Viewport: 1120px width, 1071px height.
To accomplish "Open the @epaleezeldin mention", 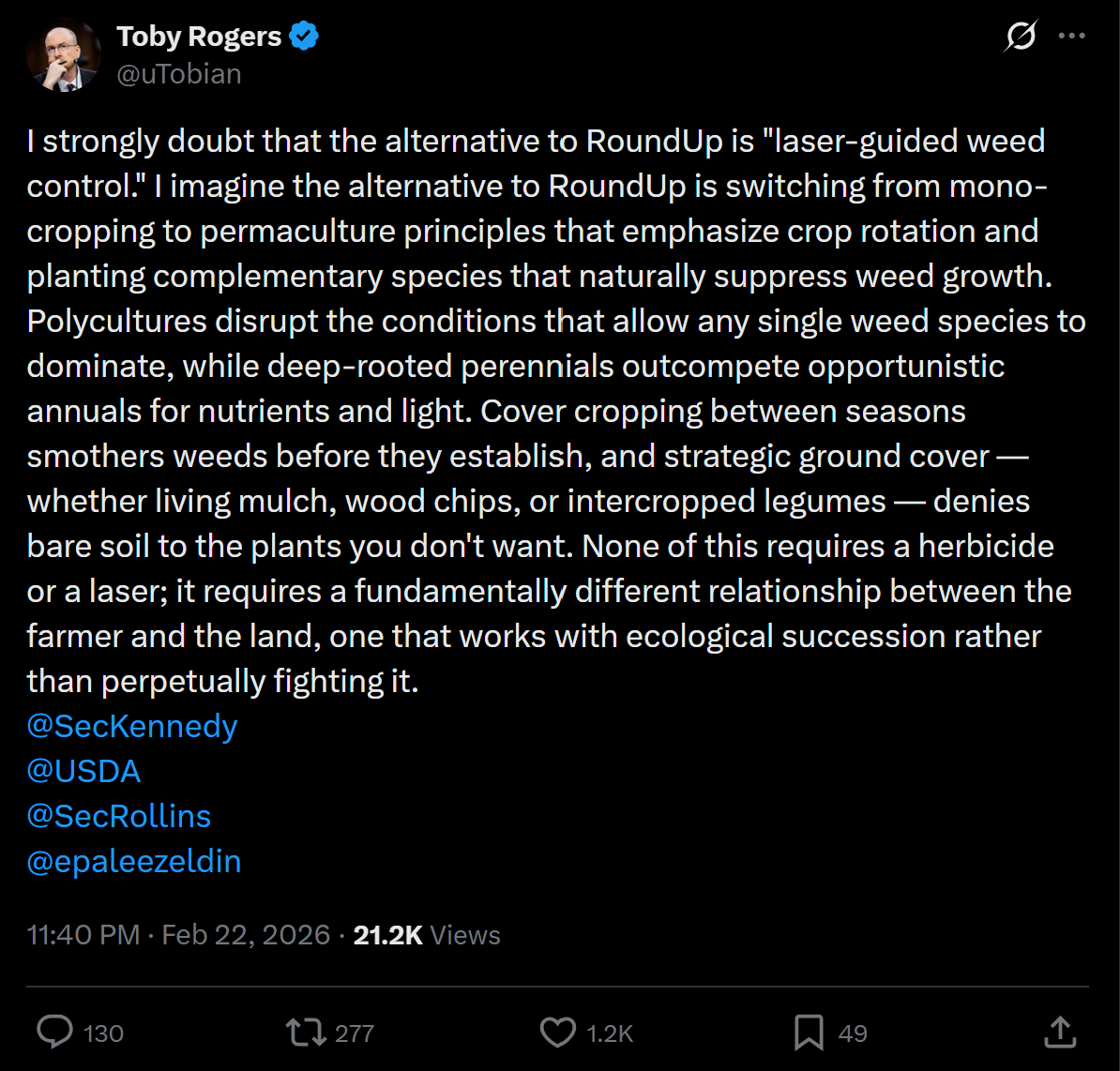I will coord(134,861).
